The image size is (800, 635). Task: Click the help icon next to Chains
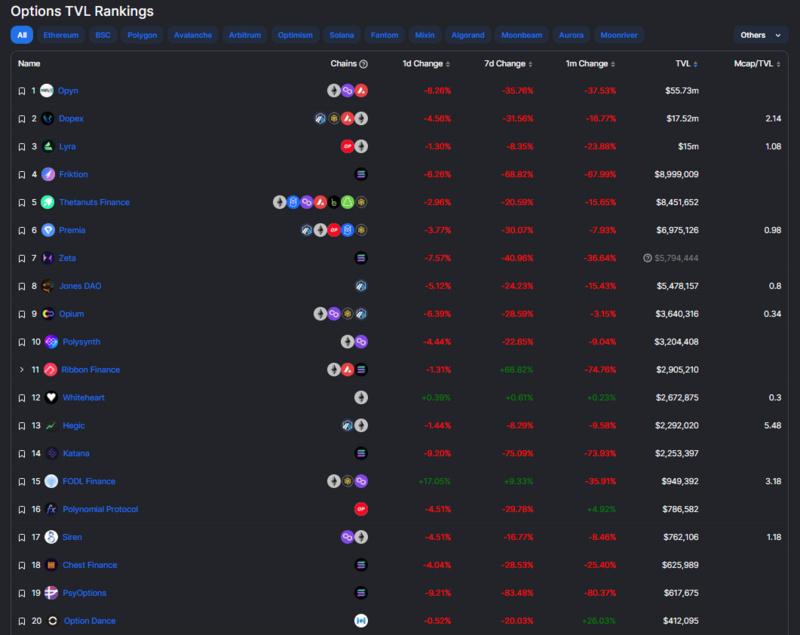point(363,64)
